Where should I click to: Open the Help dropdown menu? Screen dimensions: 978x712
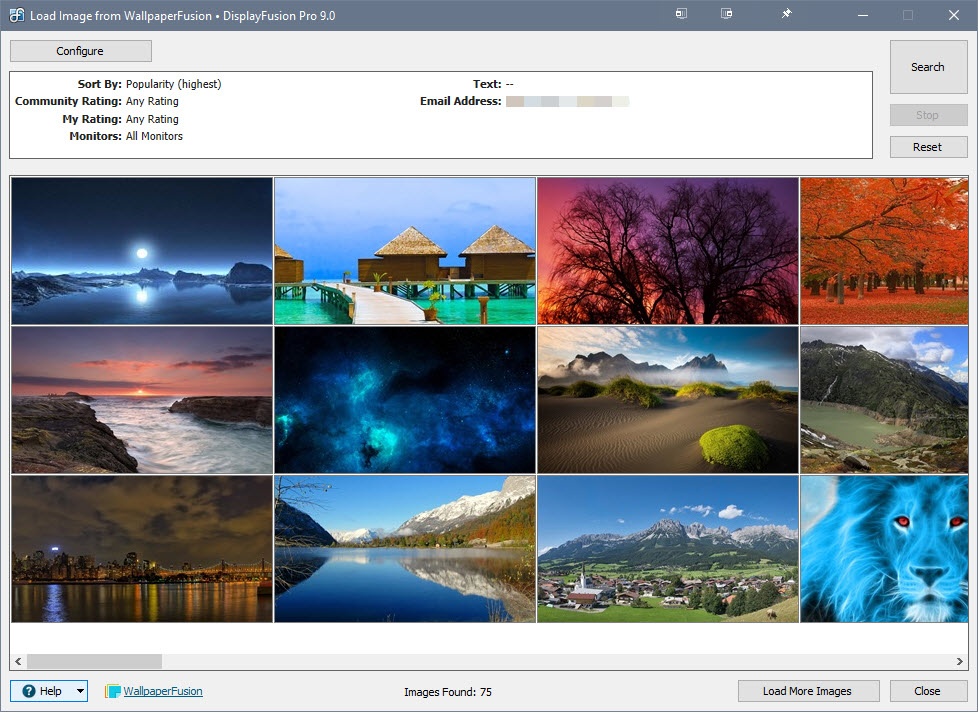coord(79,691)
